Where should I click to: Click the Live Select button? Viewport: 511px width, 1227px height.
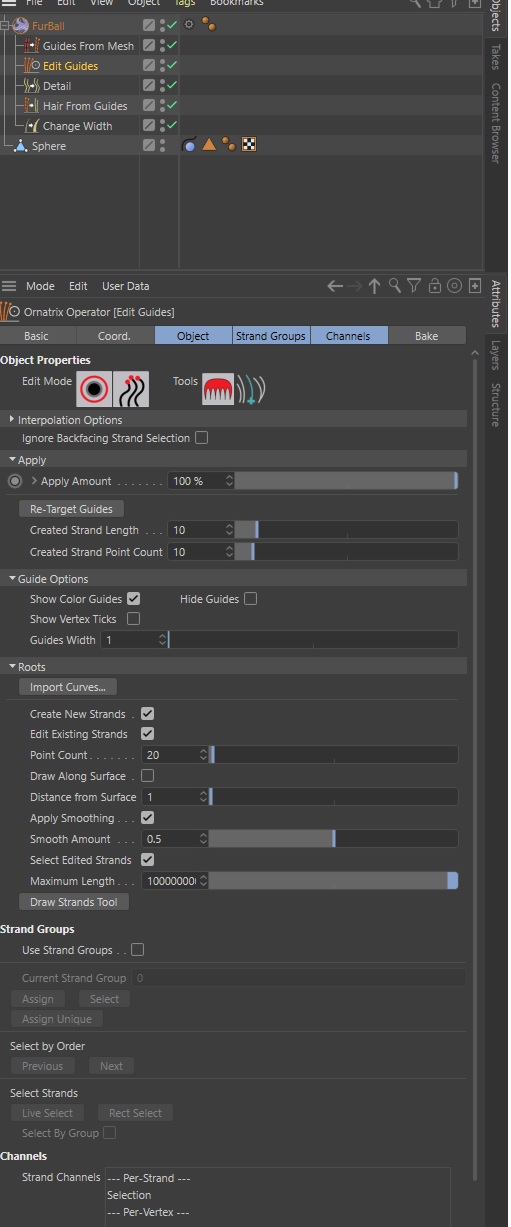[47, 1113]
